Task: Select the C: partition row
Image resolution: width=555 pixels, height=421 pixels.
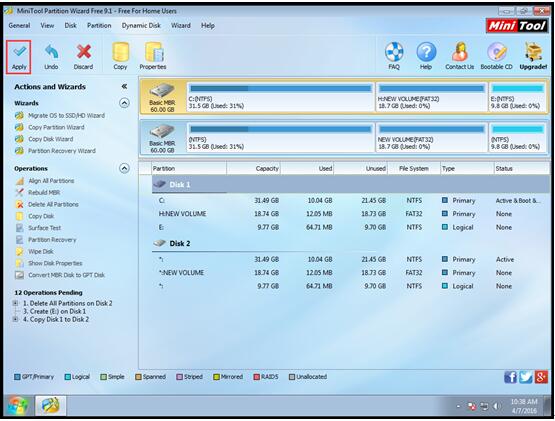Action: (x=351, y=201)
